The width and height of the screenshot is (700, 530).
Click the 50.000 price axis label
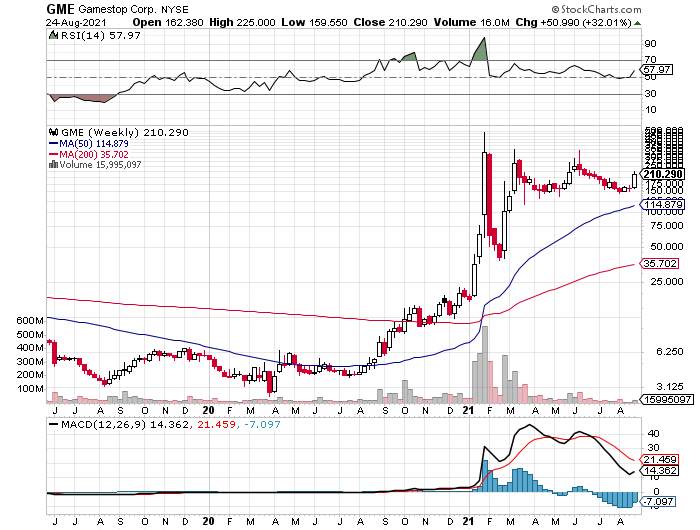(x=666, y=246)
